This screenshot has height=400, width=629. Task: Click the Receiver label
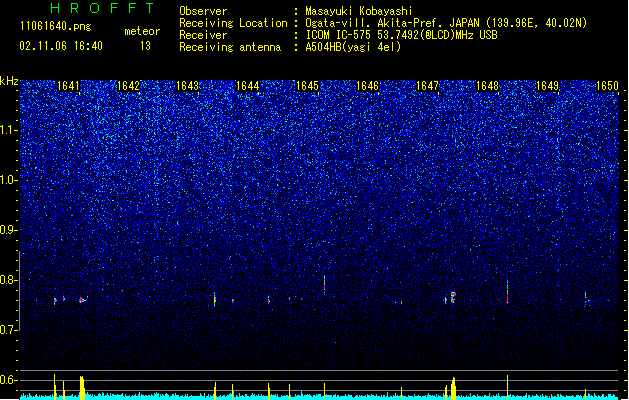[x=203, y=35]
